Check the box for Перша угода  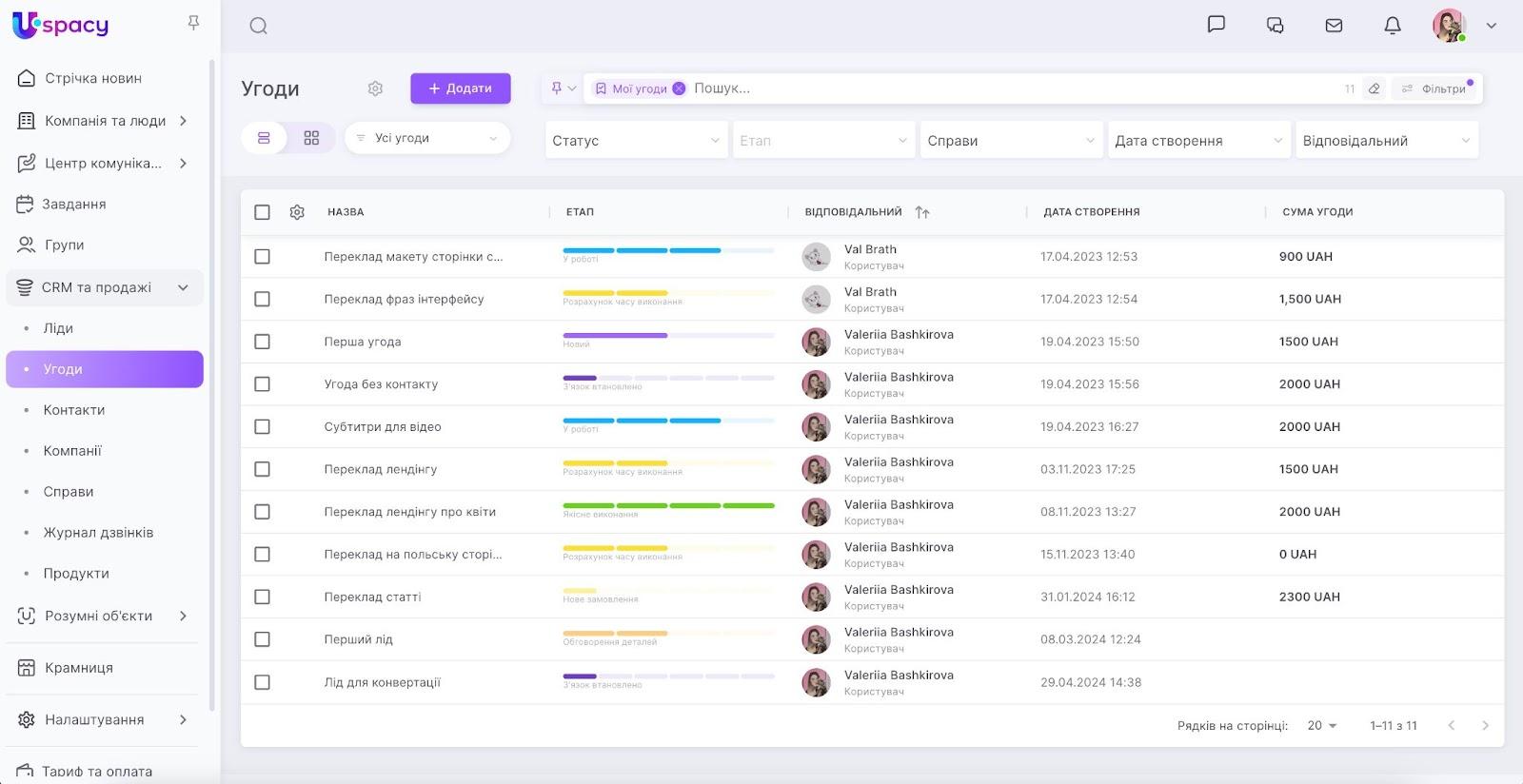click(x=262, y=342)
